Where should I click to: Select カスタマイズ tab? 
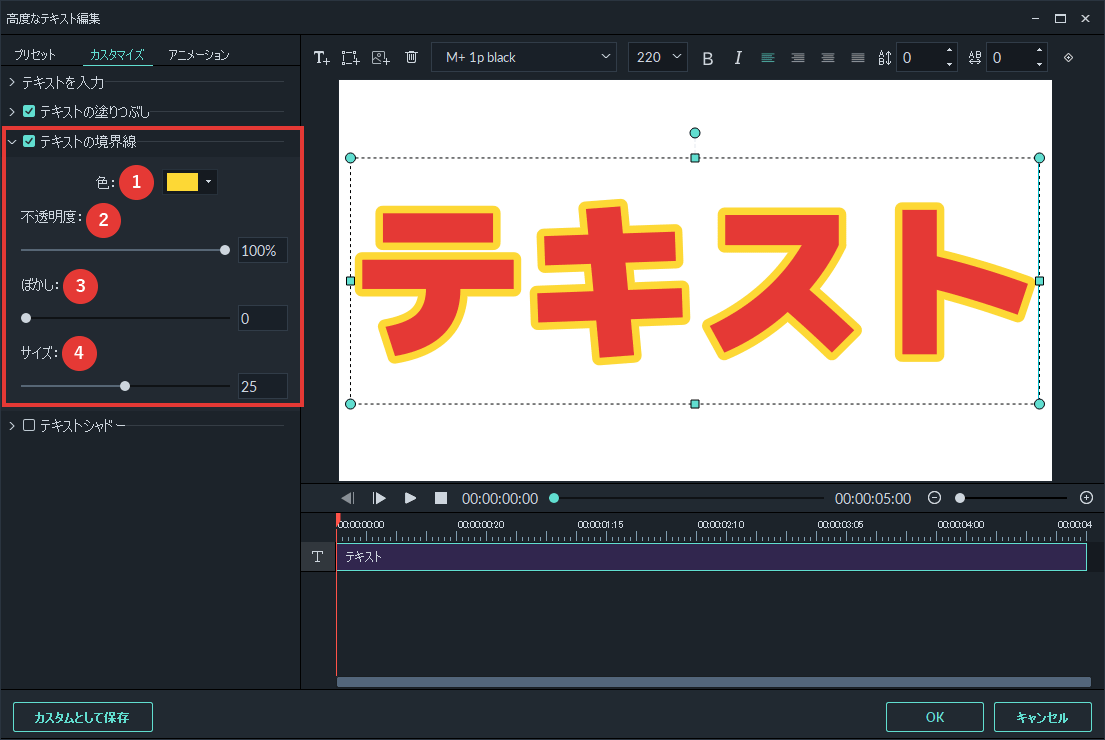tap(117, 54)
